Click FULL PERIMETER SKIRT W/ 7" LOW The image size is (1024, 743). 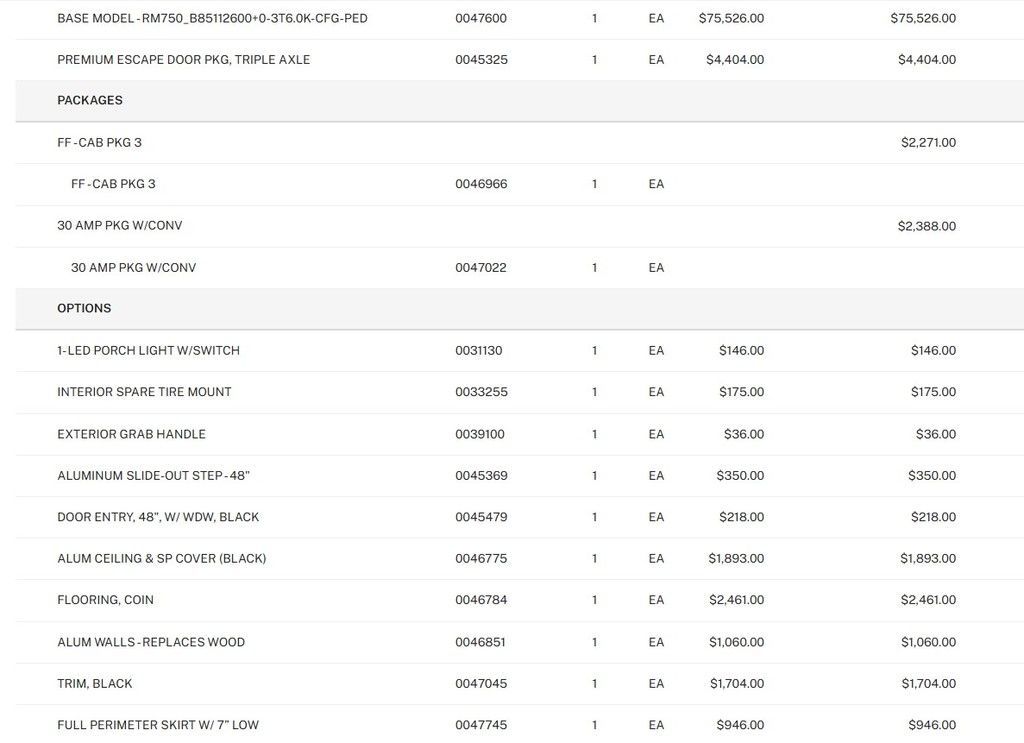coord(158,725)
